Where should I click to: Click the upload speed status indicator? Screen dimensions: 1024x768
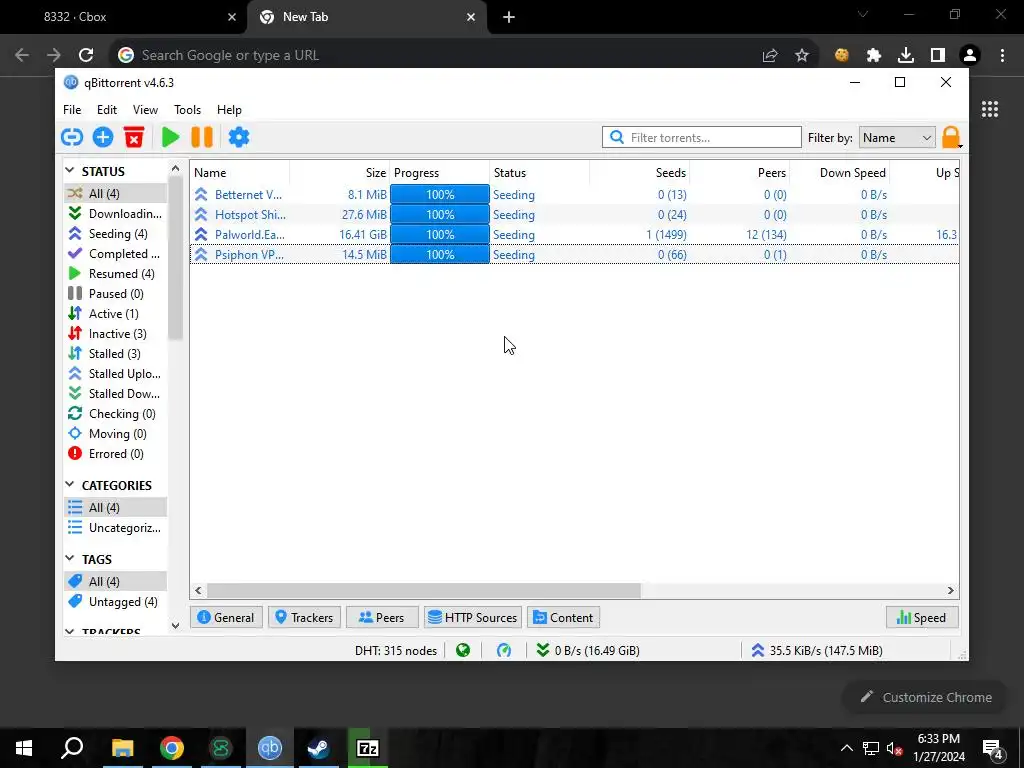pyautogui.click(x=816, y=650)
